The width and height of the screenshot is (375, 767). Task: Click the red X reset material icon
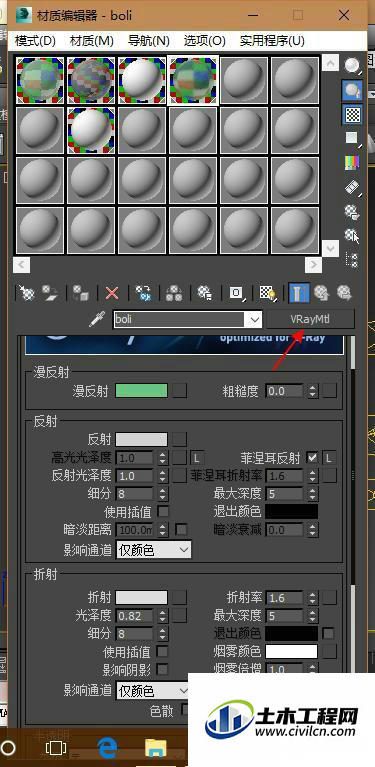(x=112, y=293)
